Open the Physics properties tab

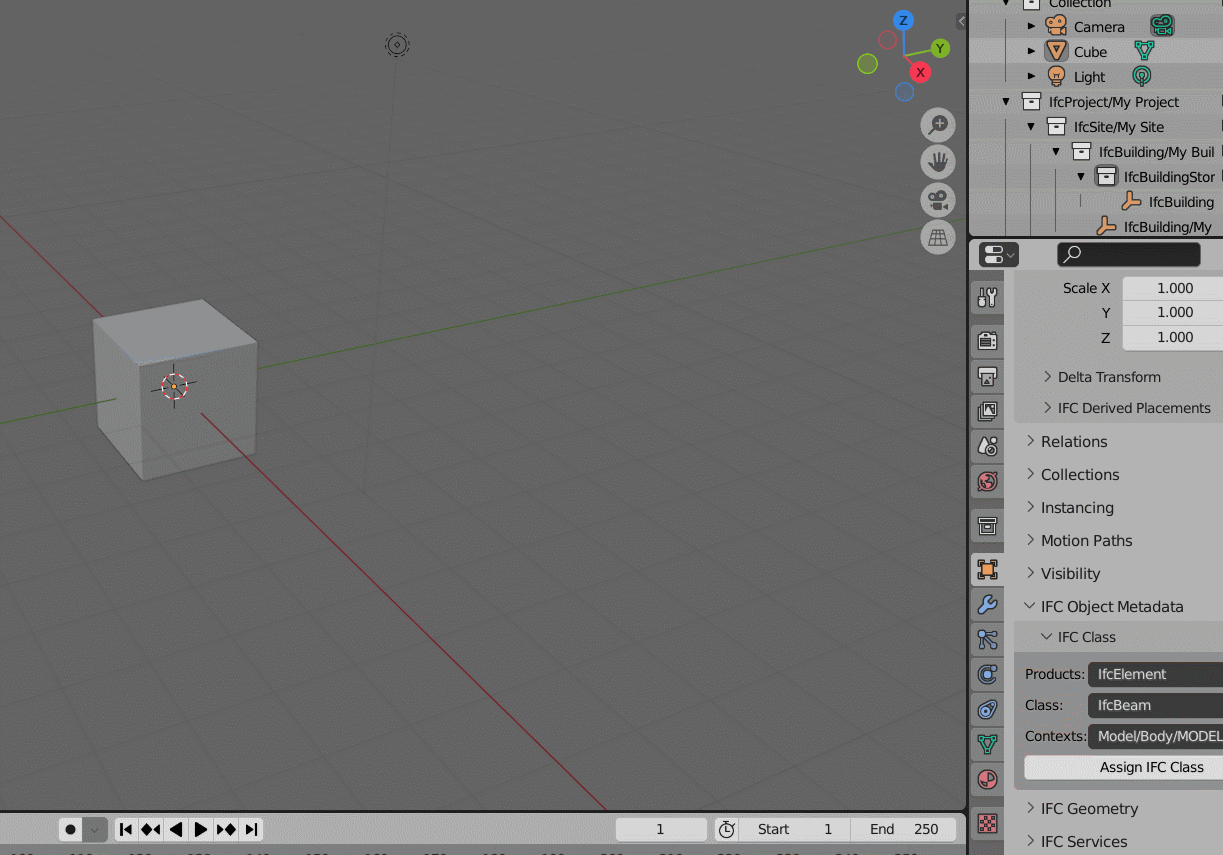tap(987, 674)
